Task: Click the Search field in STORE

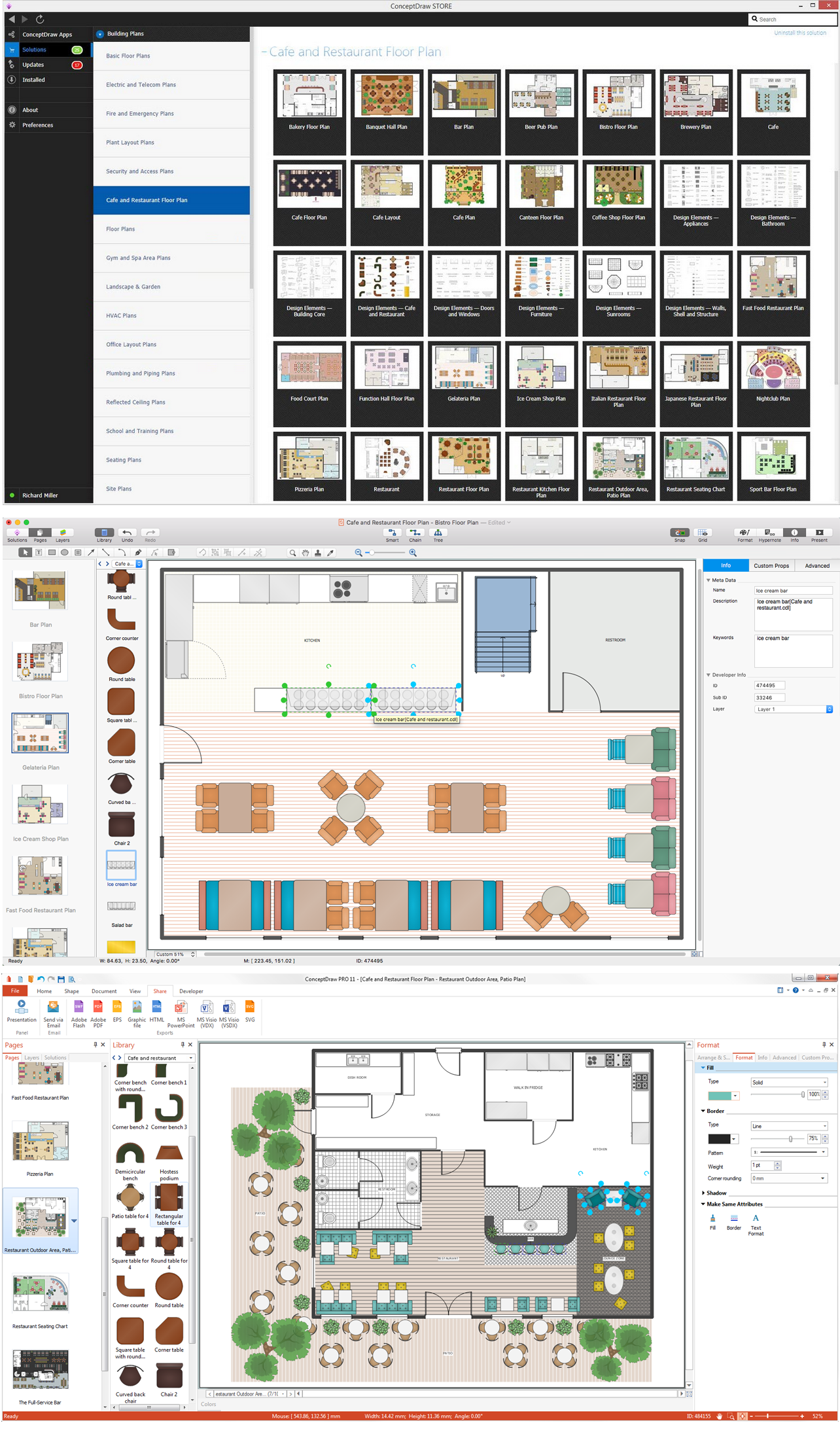Action: (x=792, y=20)
